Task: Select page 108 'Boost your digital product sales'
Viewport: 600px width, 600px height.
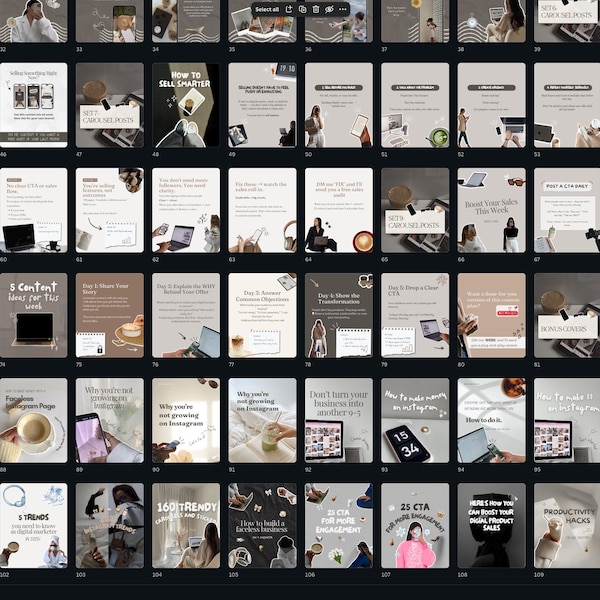Action: [x=492, y=525]
